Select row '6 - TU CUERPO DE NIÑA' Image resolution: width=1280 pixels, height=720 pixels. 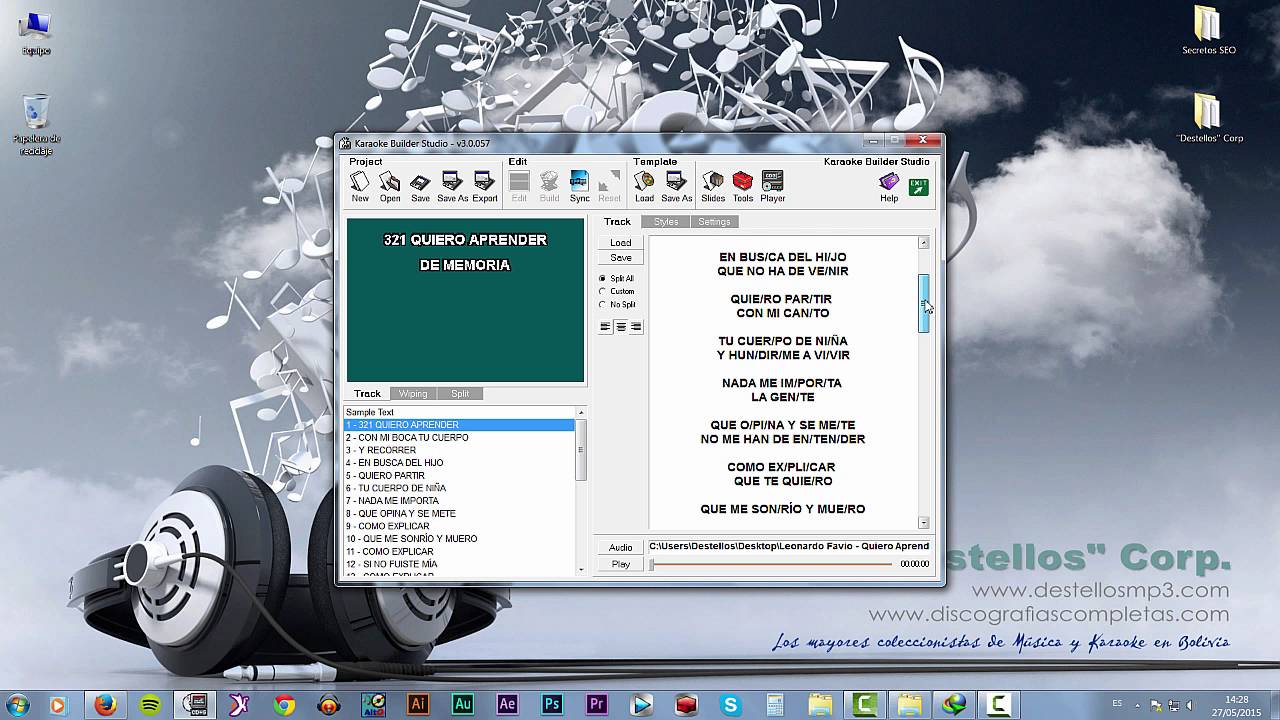[x=460, y=488]
